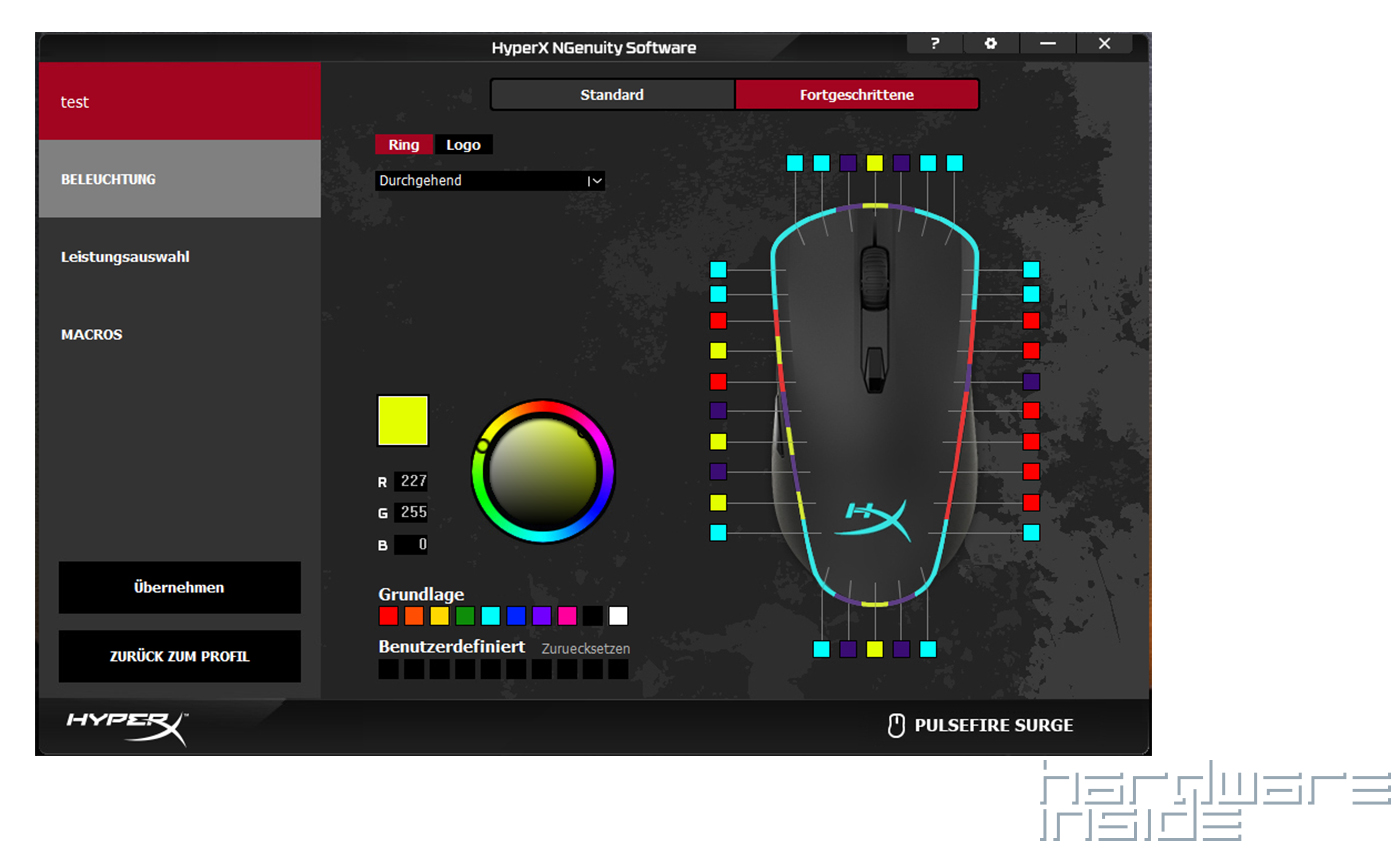Image resolution: width=1400 pixels, height=850 pixels.
Task: Open settings via the gear icon
Action: (x=990, y=43)
